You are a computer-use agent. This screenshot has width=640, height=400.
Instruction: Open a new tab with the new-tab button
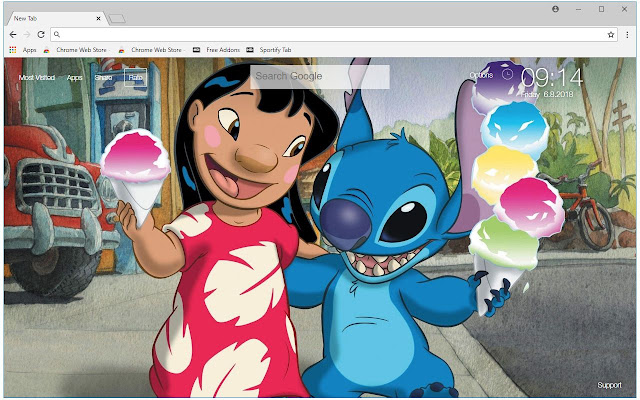[x=117, y=19]
